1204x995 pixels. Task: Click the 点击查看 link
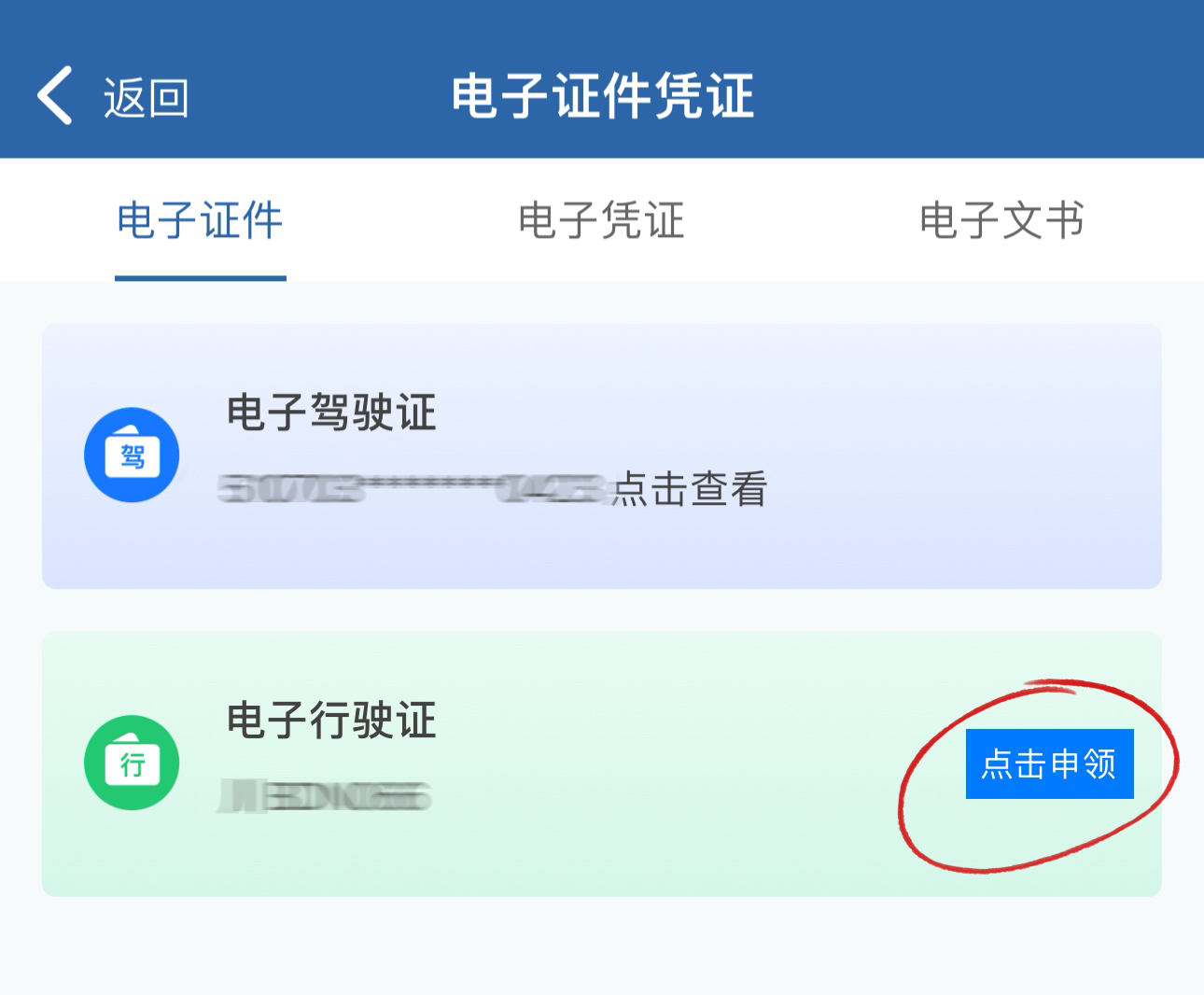click(689, 489)
